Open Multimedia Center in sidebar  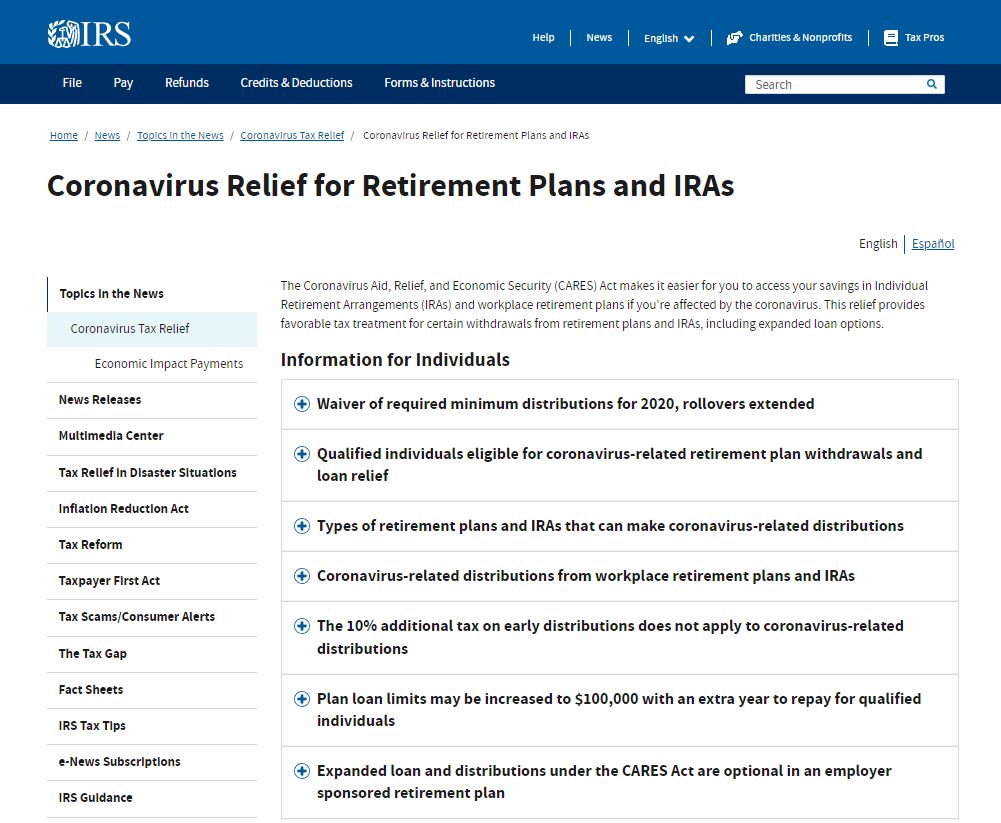click(x=111, y=435)
